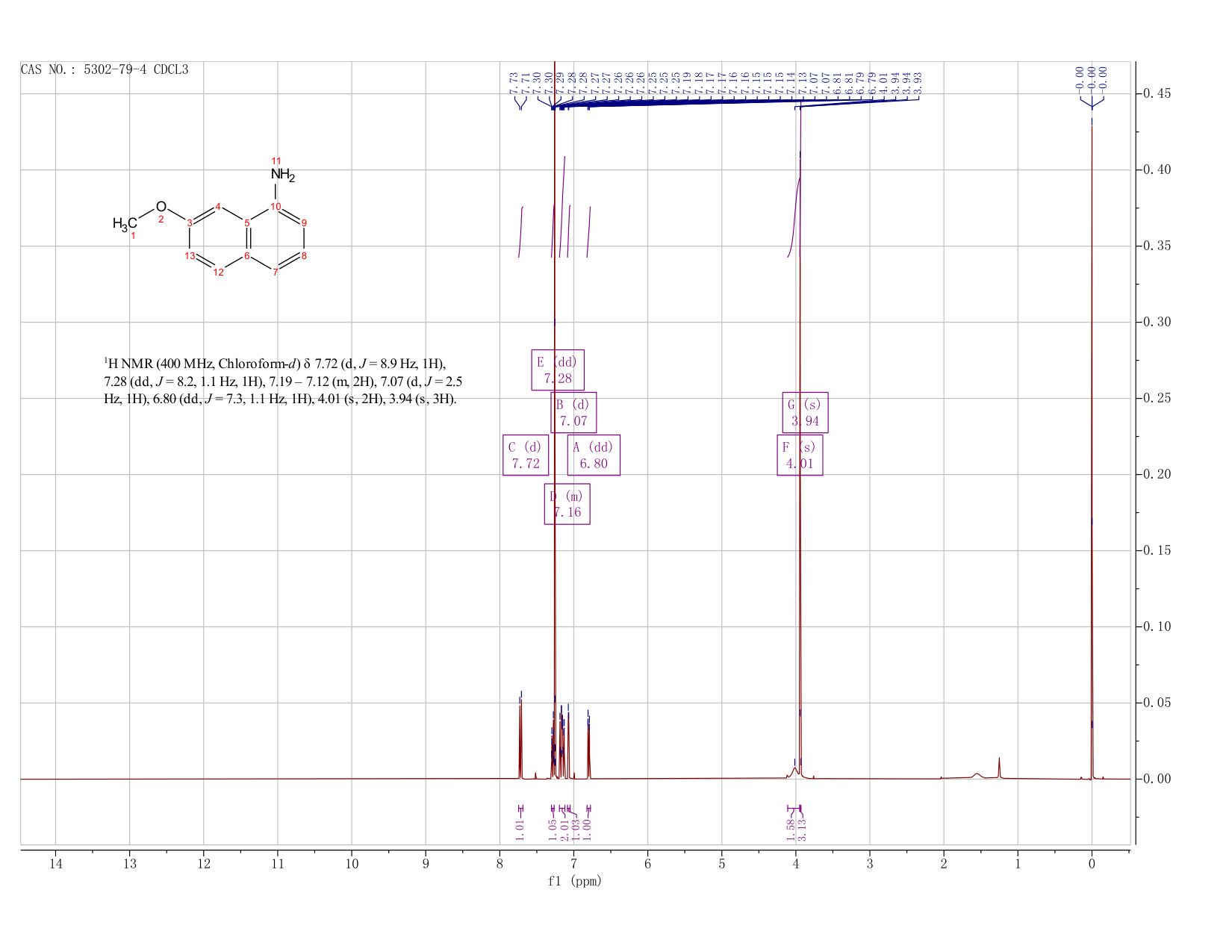Select the G (s) 3.94 multiplet box
Image resolution: width=1232 pixels, height=952 pixels.
[x=805, y=412]
